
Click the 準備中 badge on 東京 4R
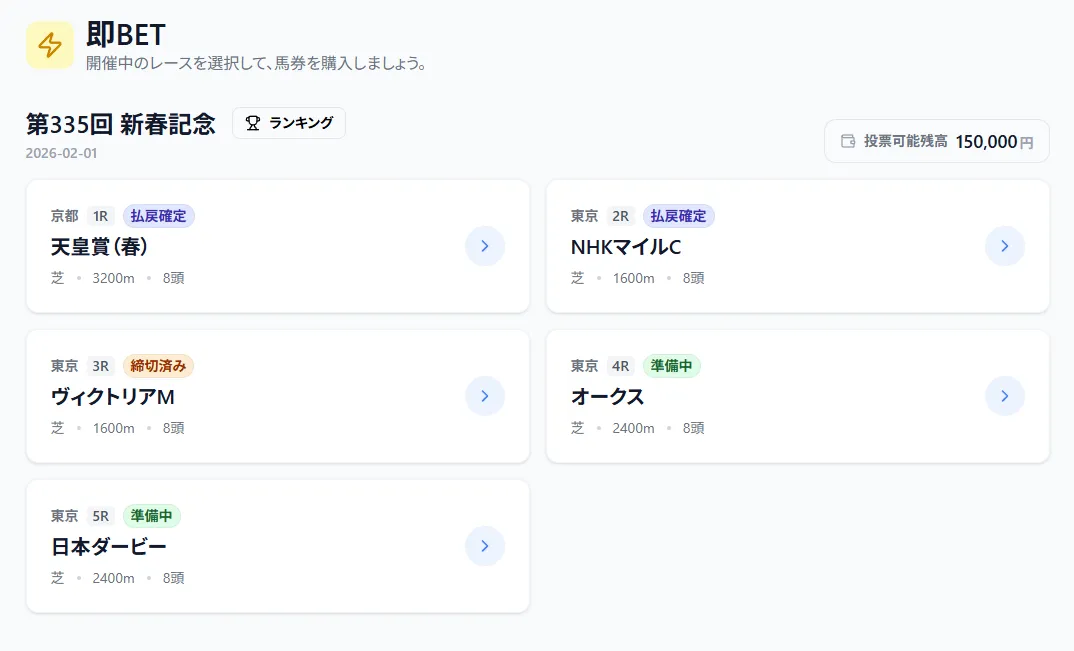(671, 365)
